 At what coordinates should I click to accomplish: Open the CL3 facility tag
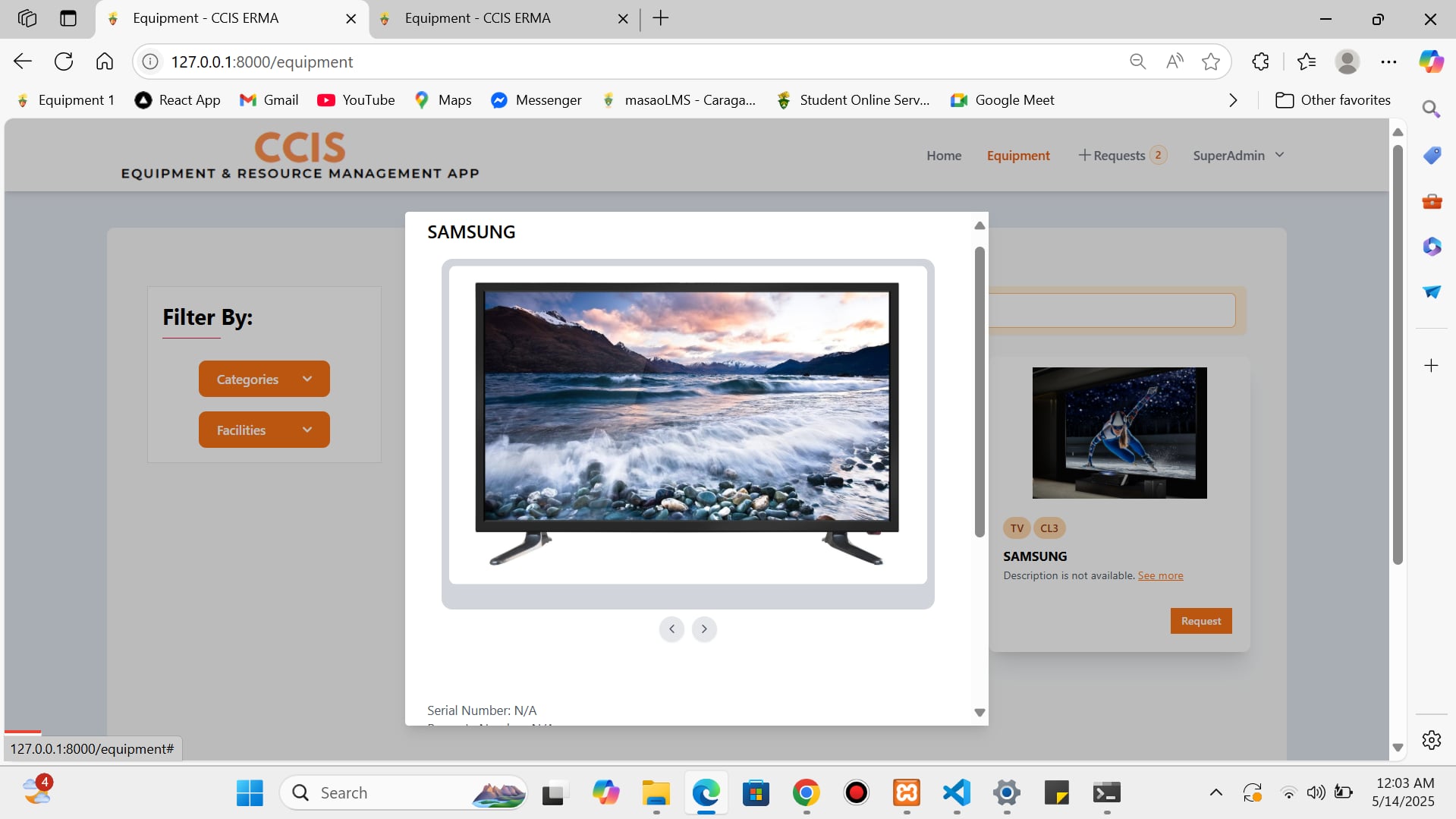point(1049,528)
